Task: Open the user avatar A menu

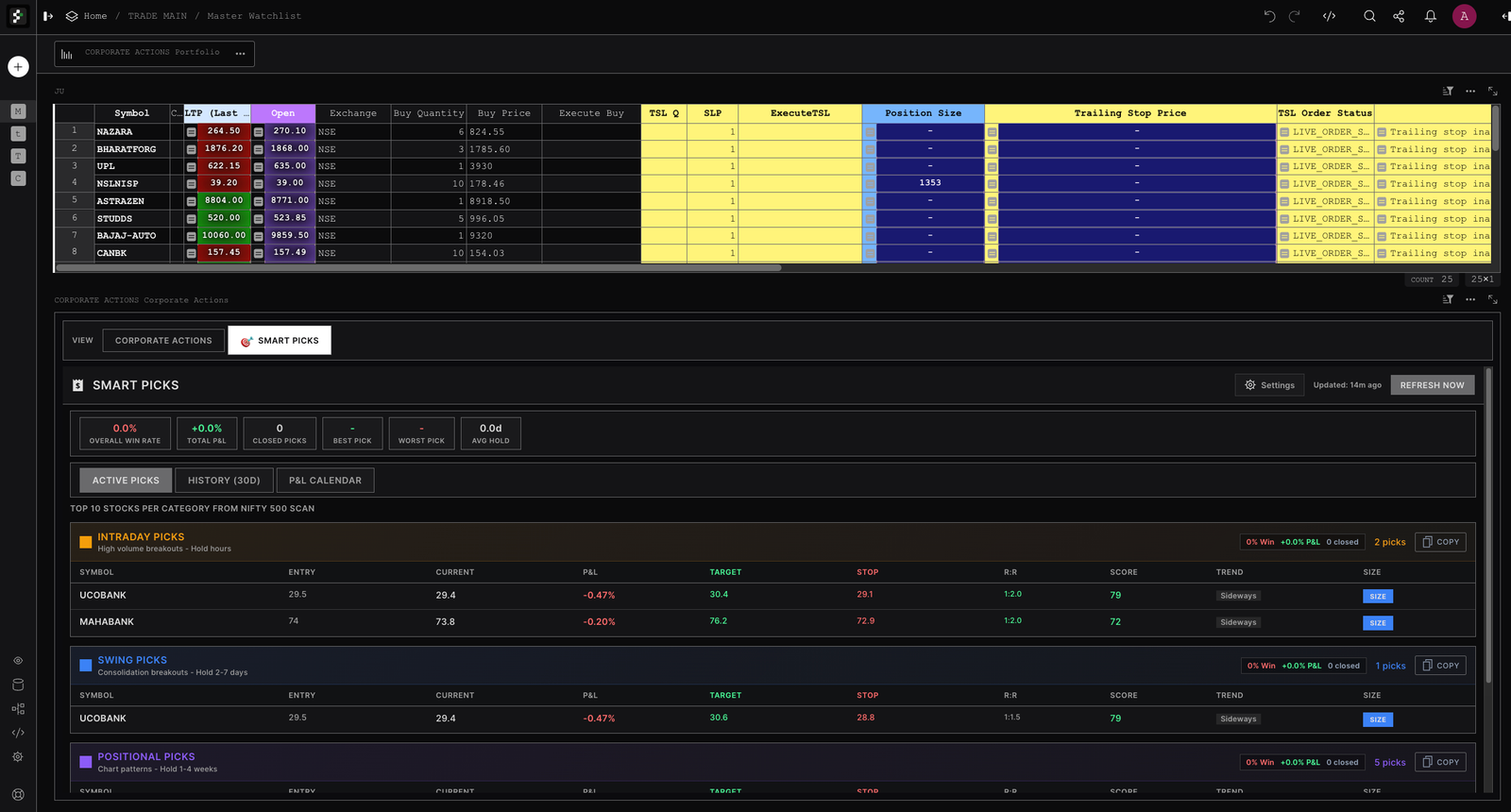Action: coord(1464,16)
